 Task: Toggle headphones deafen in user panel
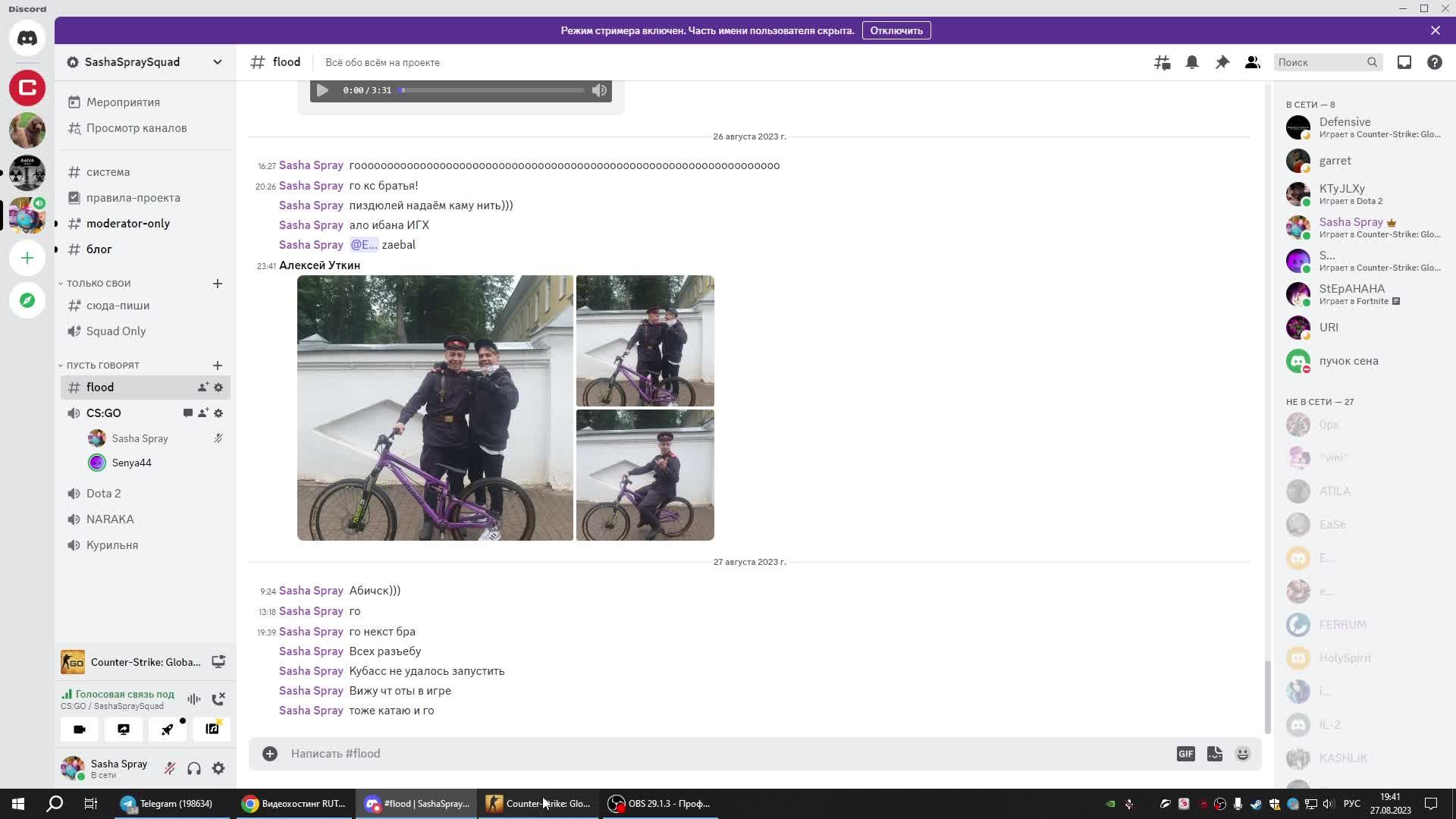194,768
